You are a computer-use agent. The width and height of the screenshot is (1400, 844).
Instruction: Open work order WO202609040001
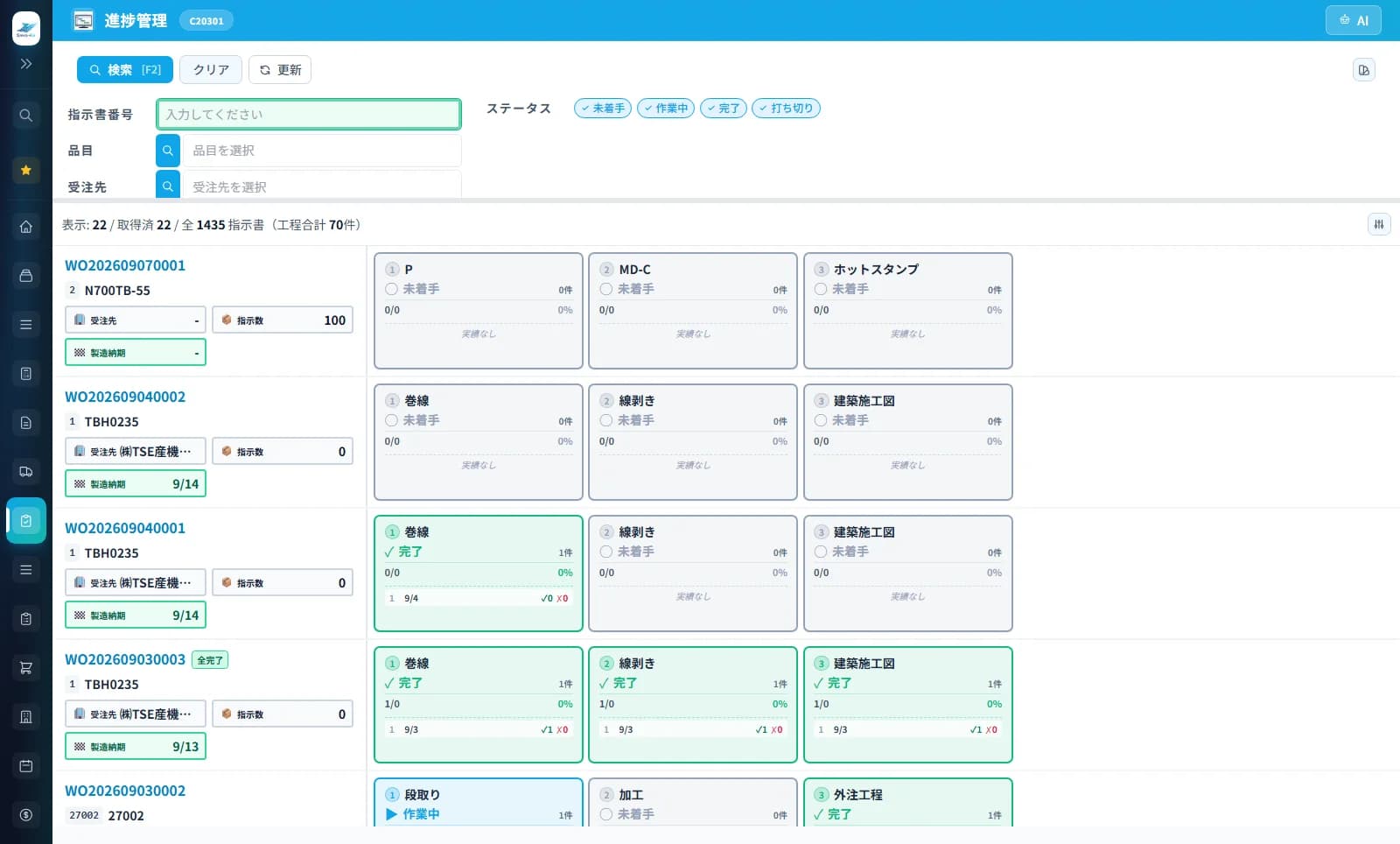click(x=125, y=528)
